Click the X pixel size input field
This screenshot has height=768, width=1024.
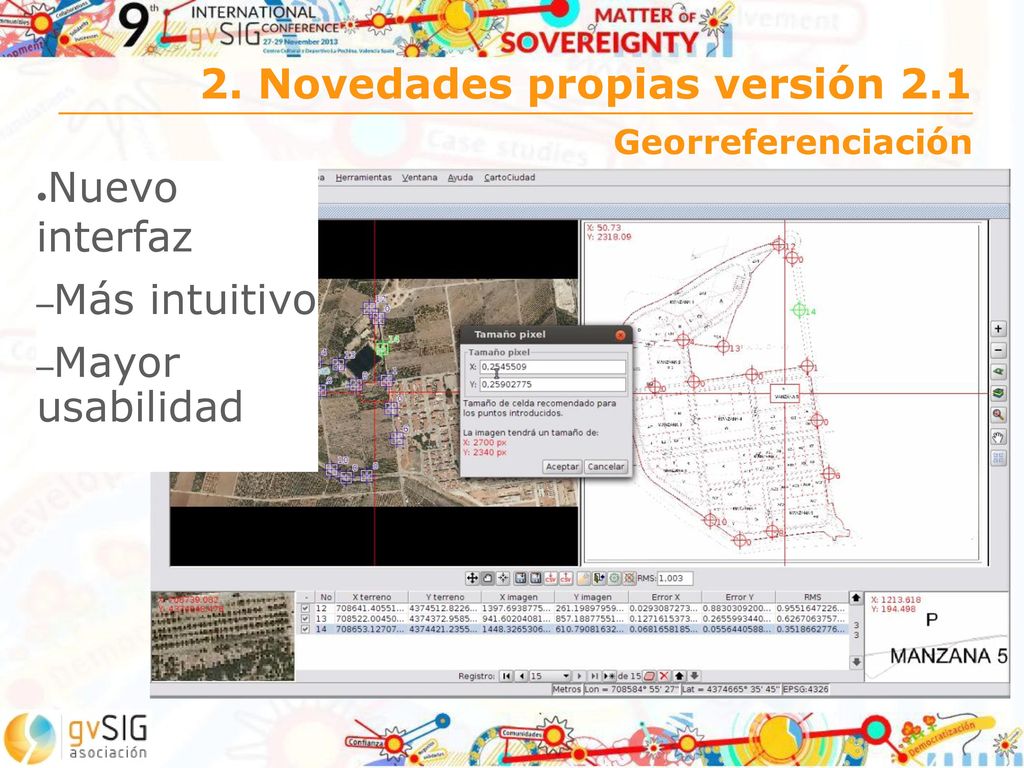point(552,367)
